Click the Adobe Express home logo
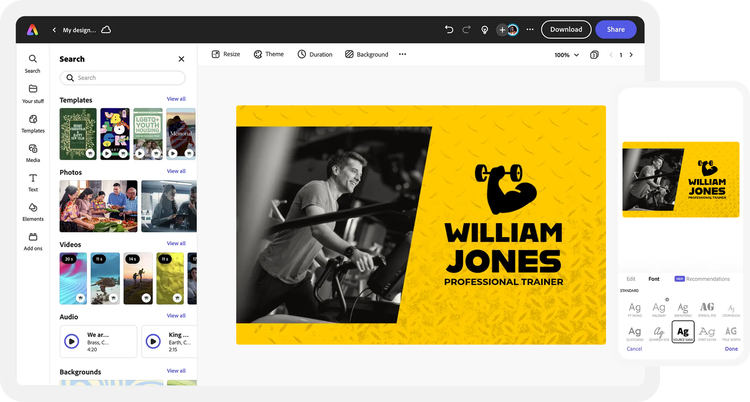 pyautogui.click(x=33, y=30)
